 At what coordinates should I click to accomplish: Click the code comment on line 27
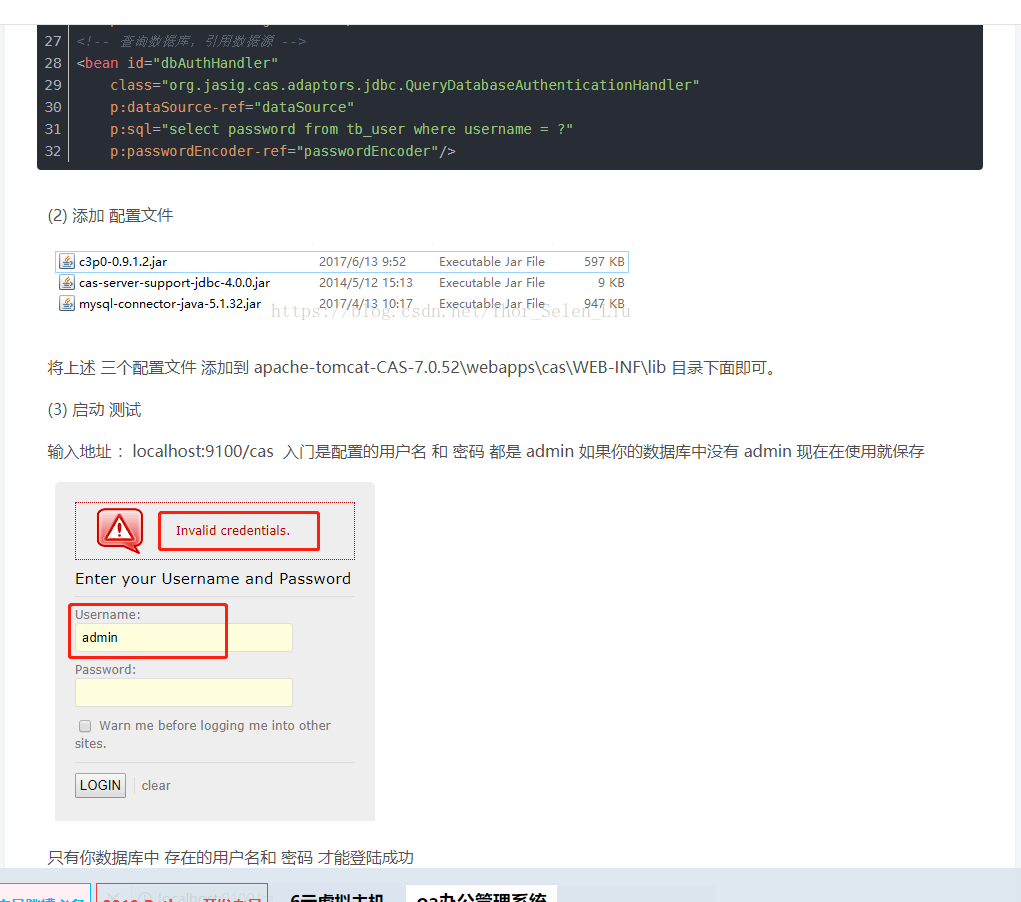pos(191,41)
